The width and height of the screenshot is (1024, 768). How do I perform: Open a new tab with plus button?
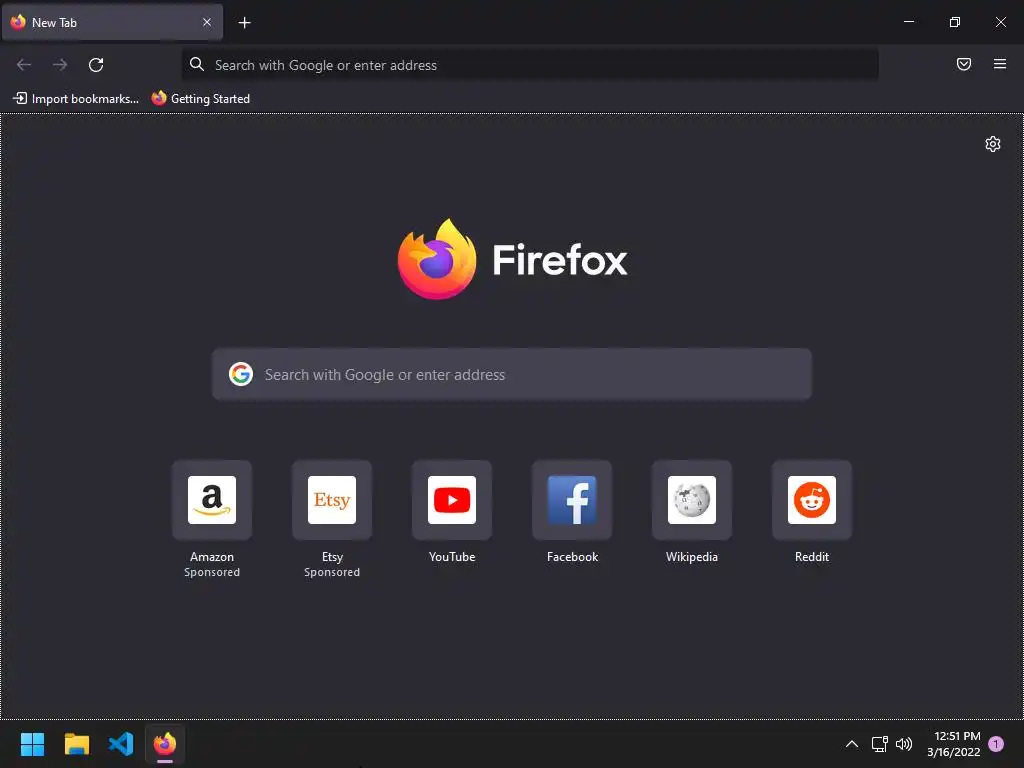[244, 23]
